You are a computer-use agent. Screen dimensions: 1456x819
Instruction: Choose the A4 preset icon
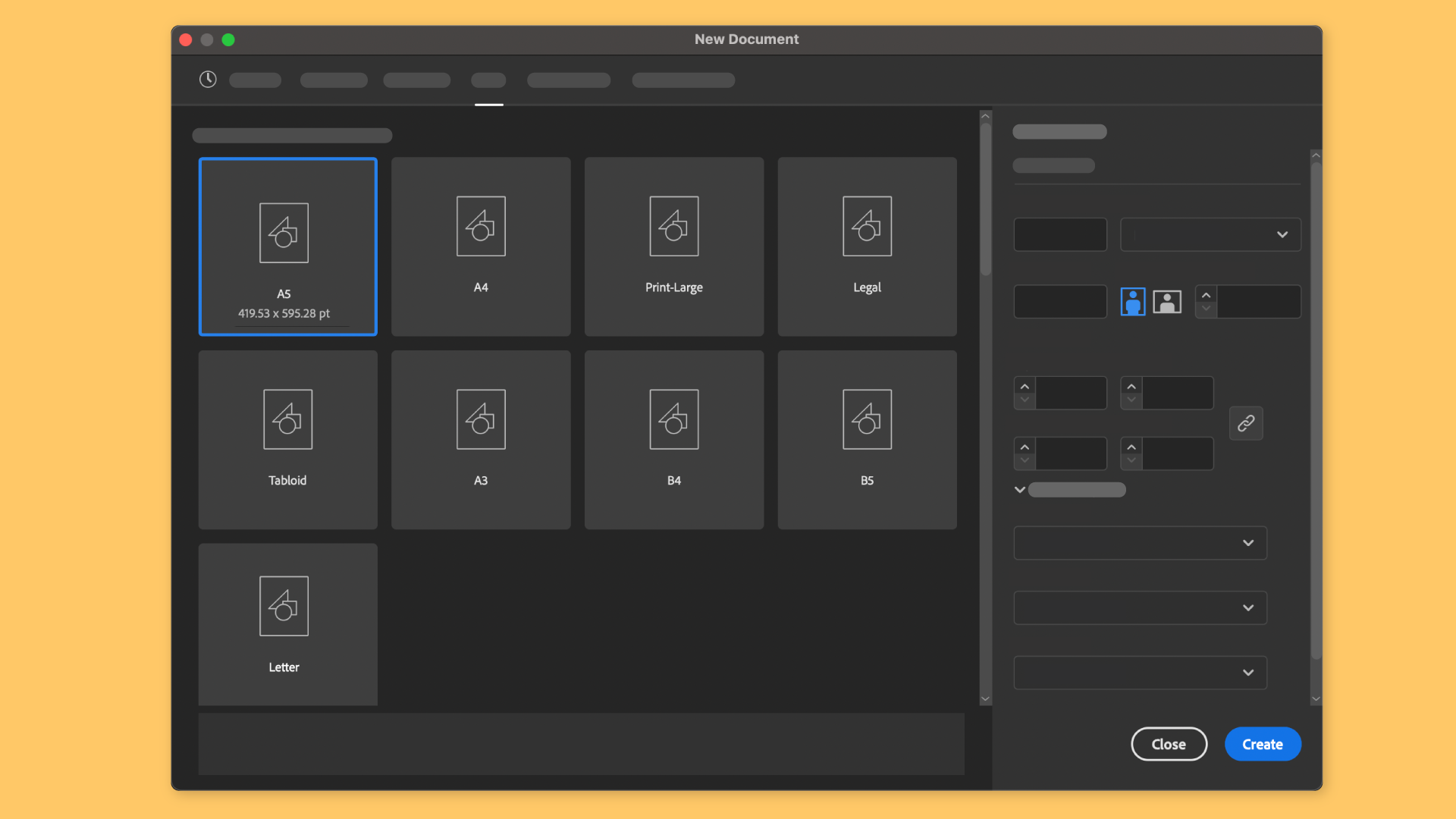pos(481,227)
